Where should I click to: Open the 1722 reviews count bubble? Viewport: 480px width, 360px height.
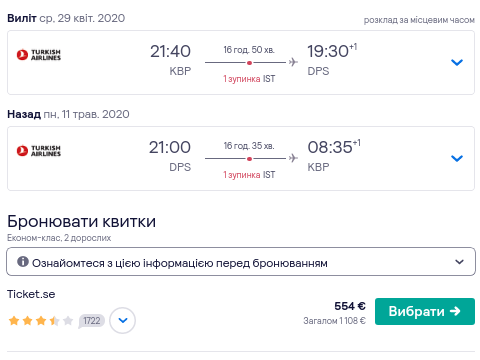point(91,321)
